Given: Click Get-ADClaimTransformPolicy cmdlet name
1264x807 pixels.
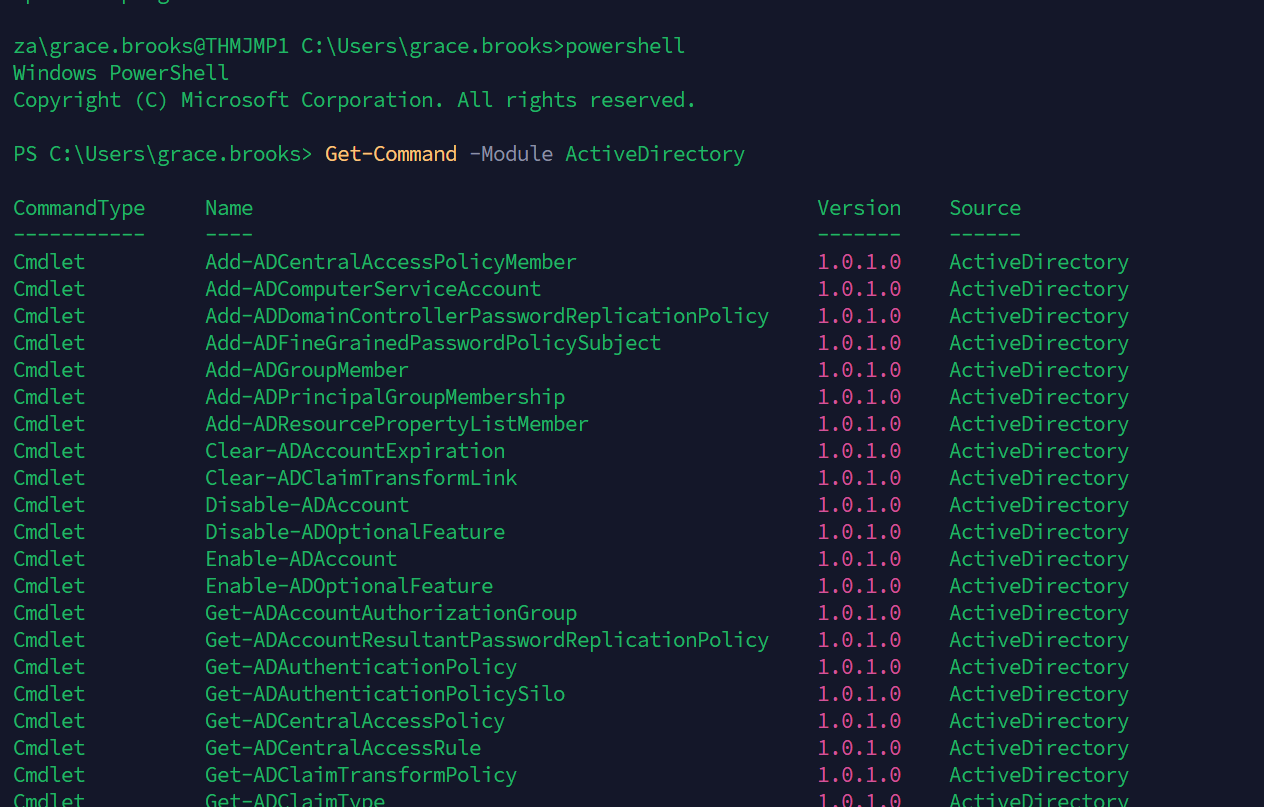Looking at the screenshot, I should [361, 775].
